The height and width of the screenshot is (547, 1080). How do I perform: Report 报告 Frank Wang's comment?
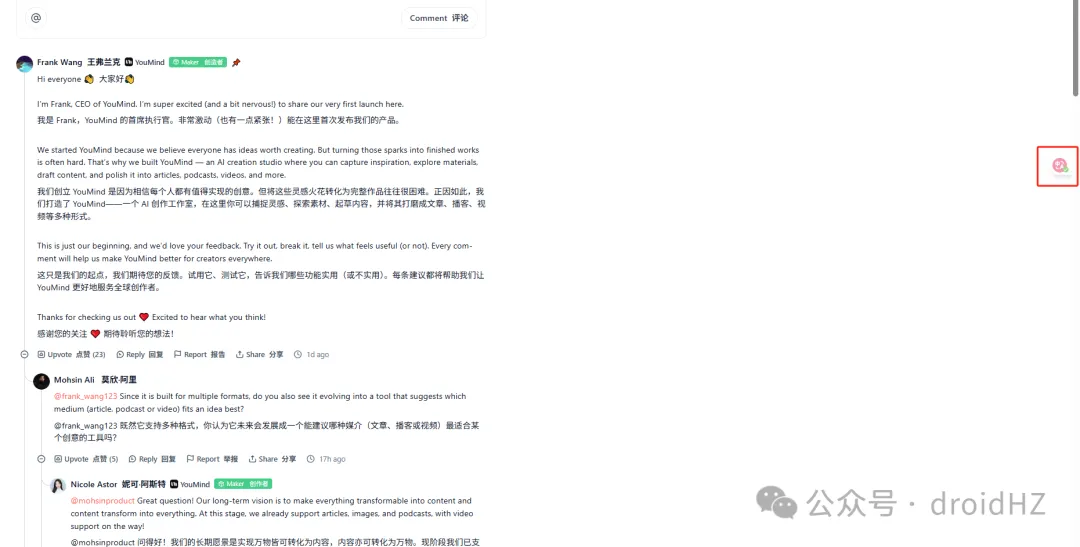[x=200, y=354]
